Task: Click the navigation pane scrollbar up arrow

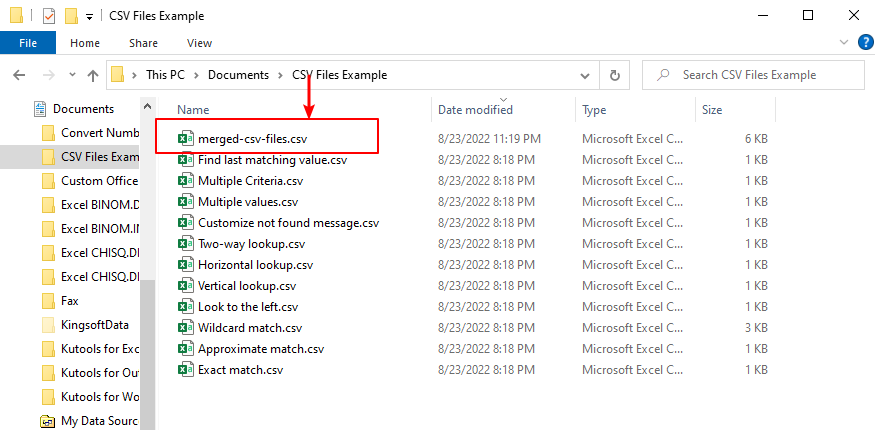Action: coord(147,107)
